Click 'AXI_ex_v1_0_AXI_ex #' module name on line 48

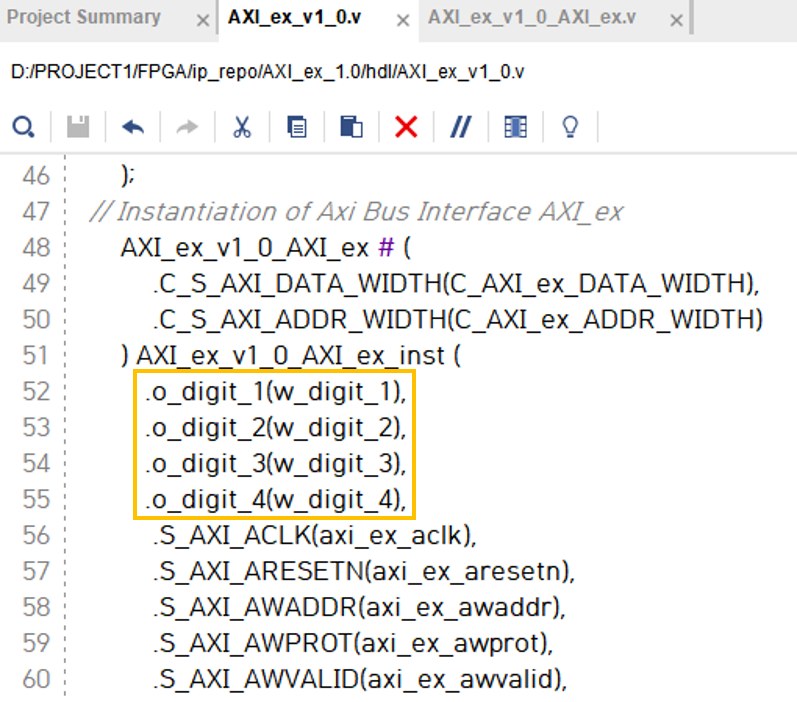(257, 248)
